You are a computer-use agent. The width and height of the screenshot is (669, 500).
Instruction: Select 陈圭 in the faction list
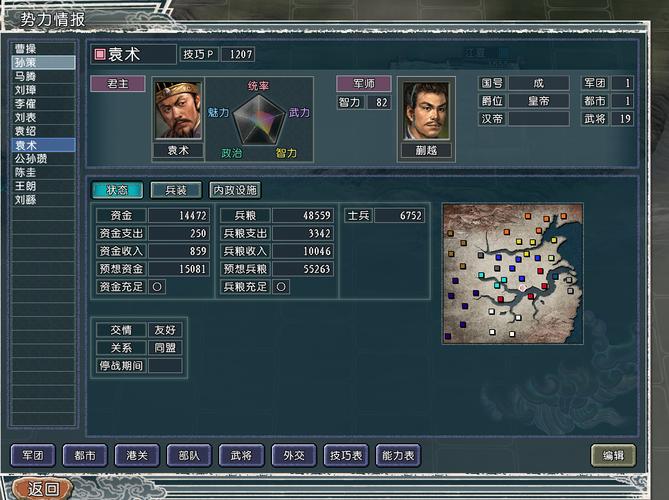click(x=44, y=172)
